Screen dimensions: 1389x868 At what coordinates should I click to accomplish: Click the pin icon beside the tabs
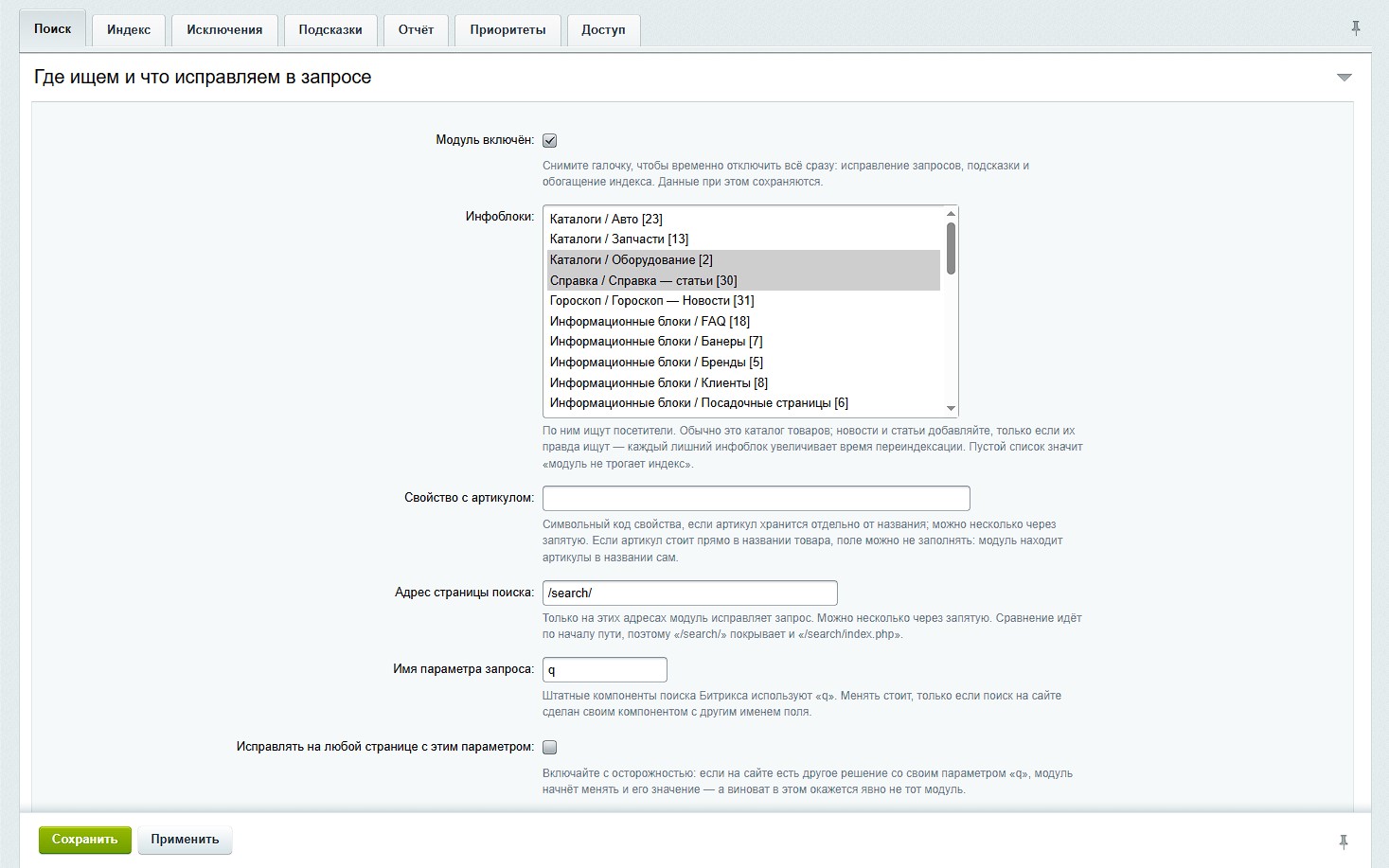pyautogui.click(x=1355, y=28)
